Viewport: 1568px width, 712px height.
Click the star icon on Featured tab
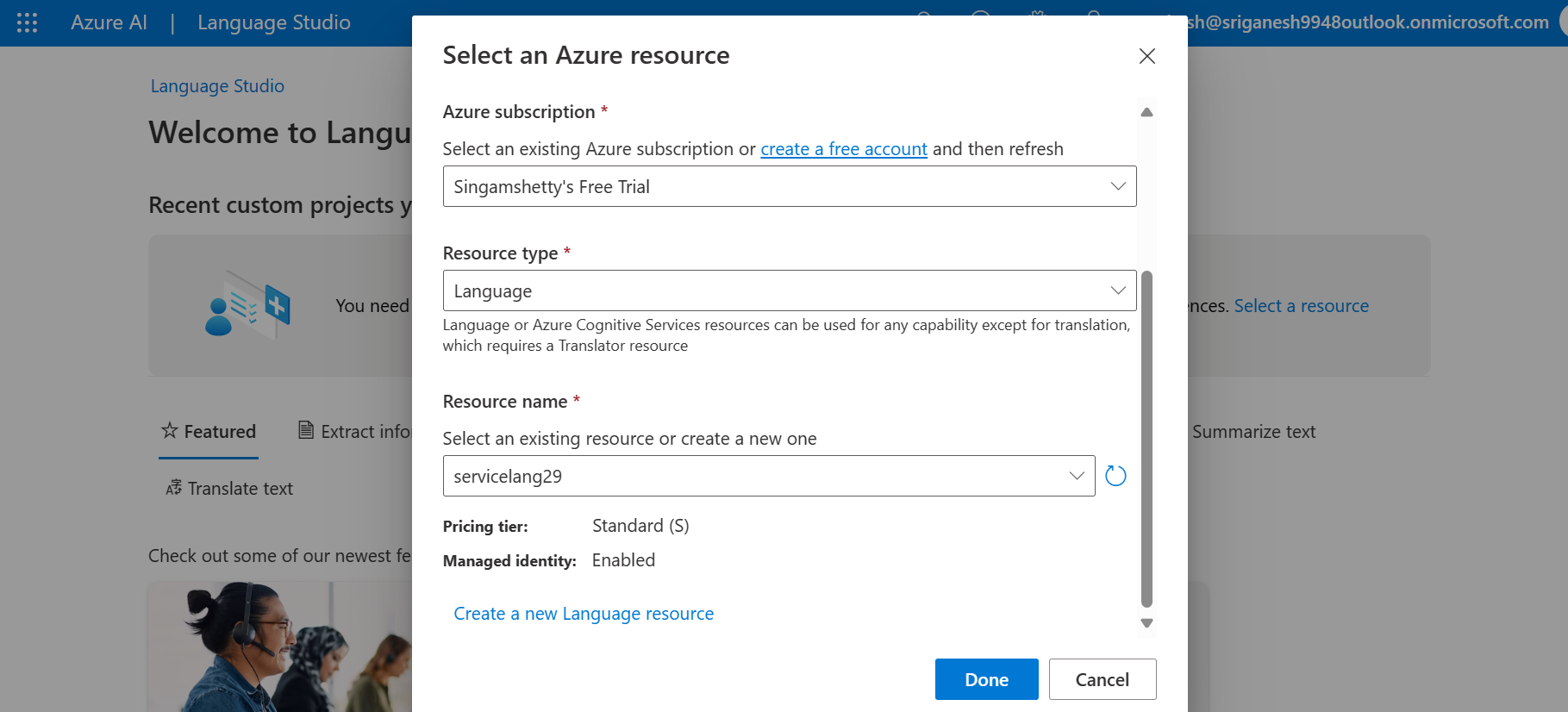pos(170,430)
